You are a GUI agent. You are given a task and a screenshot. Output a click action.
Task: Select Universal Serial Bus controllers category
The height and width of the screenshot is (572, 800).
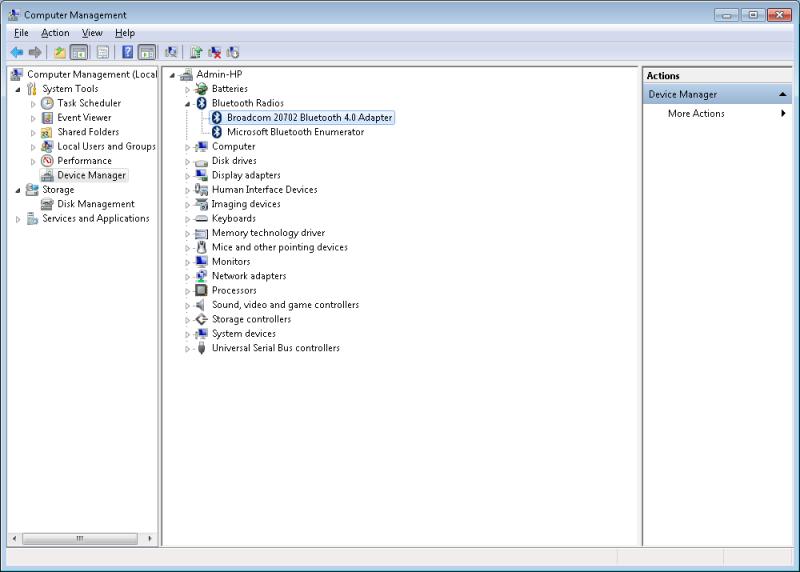pyautogui.click(x=275, y=348)
